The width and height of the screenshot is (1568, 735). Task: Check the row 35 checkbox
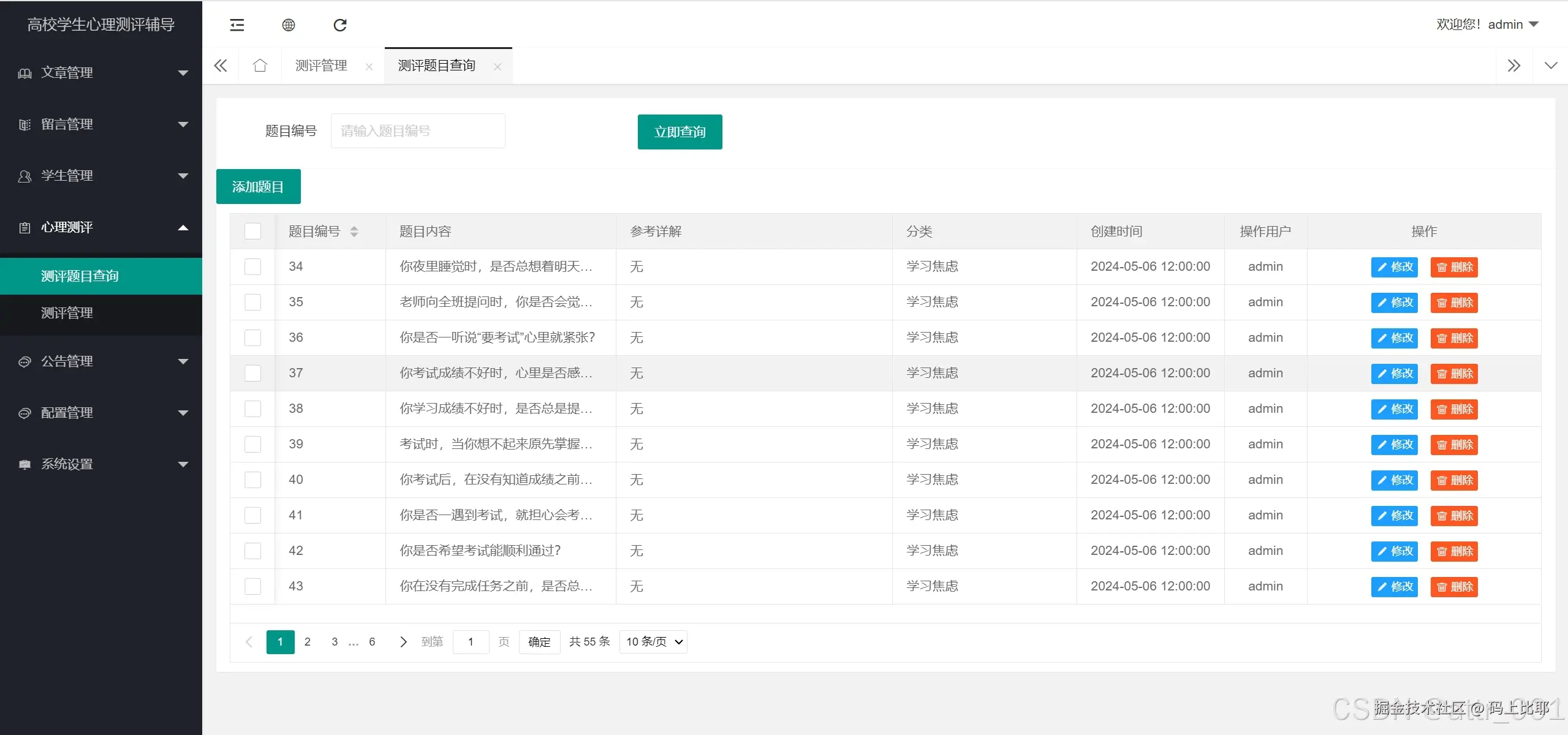point(252,302)
